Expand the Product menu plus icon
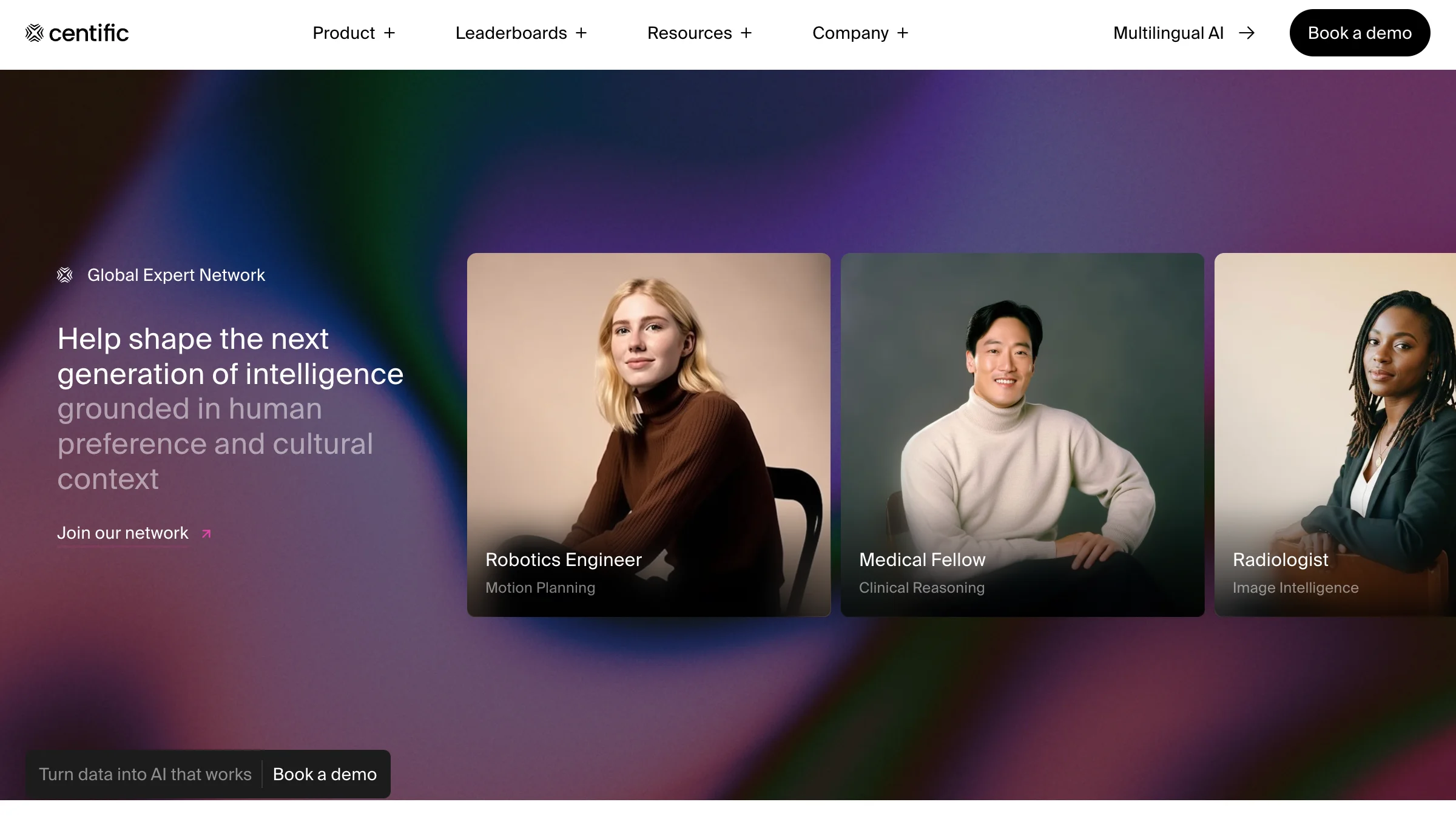The width and height of the screenshot is (1456, 819). [x=389, y=33]
